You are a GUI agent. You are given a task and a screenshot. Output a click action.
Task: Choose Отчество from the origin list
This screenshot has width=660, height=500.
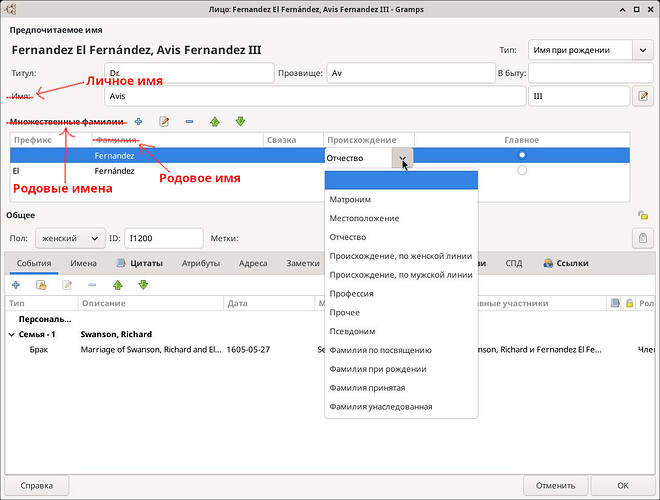click(x=401, y=237)
